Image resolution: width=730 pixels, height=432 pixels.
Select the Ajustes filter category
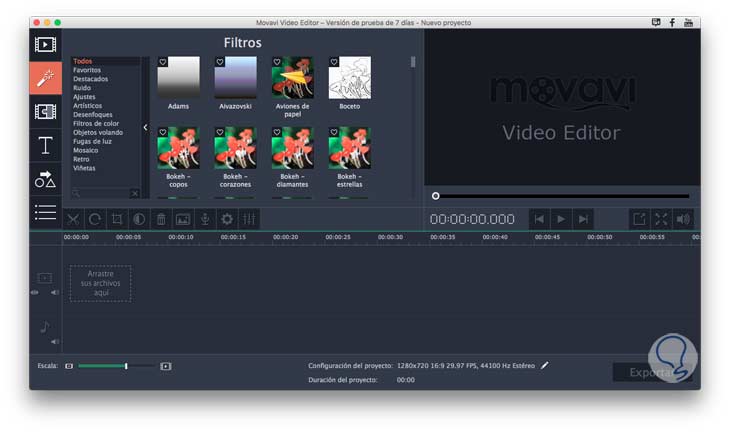[84, 97]
